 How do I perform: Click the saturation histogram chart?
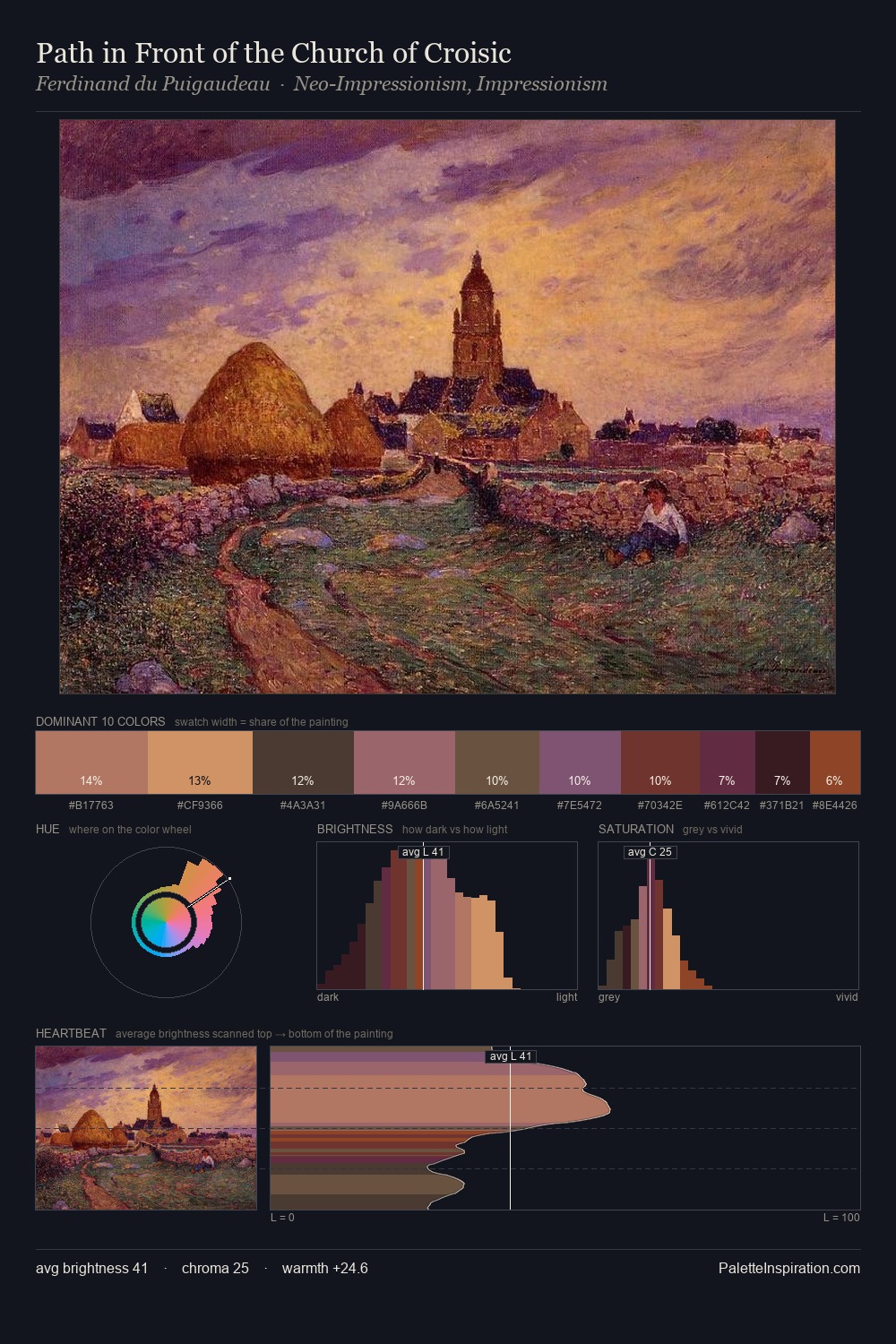click(728, 916)
